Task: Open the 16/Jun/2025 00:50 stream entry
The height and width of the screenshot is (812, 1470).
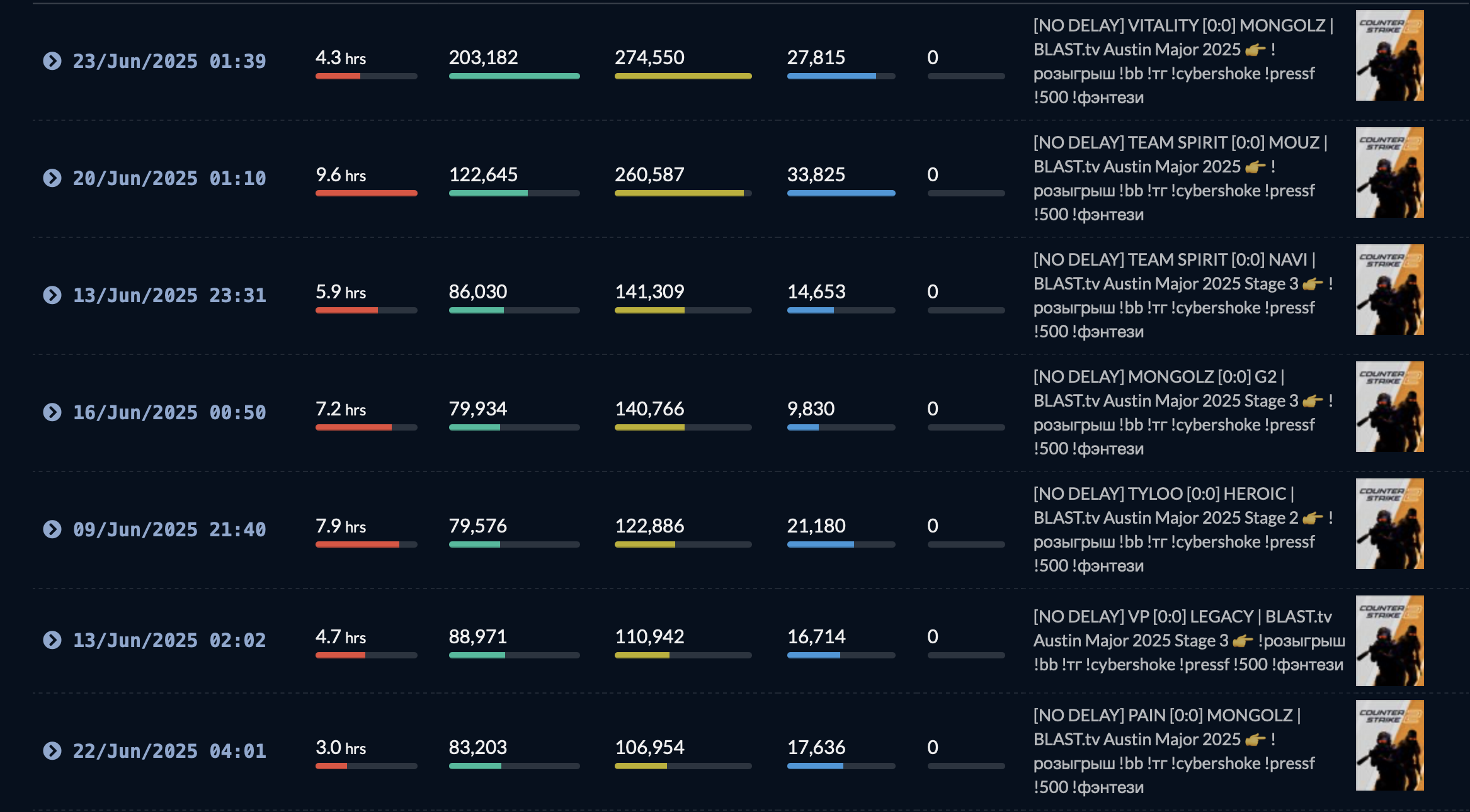Action: click(x=169, y=412)
